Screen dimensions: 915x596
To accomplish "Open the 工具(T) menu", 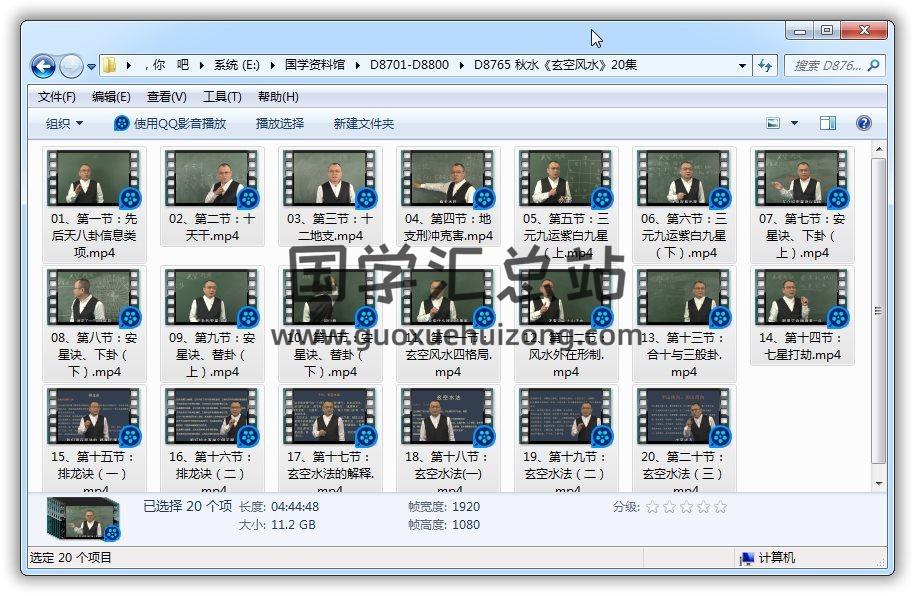I will click(x=222, y=97).
